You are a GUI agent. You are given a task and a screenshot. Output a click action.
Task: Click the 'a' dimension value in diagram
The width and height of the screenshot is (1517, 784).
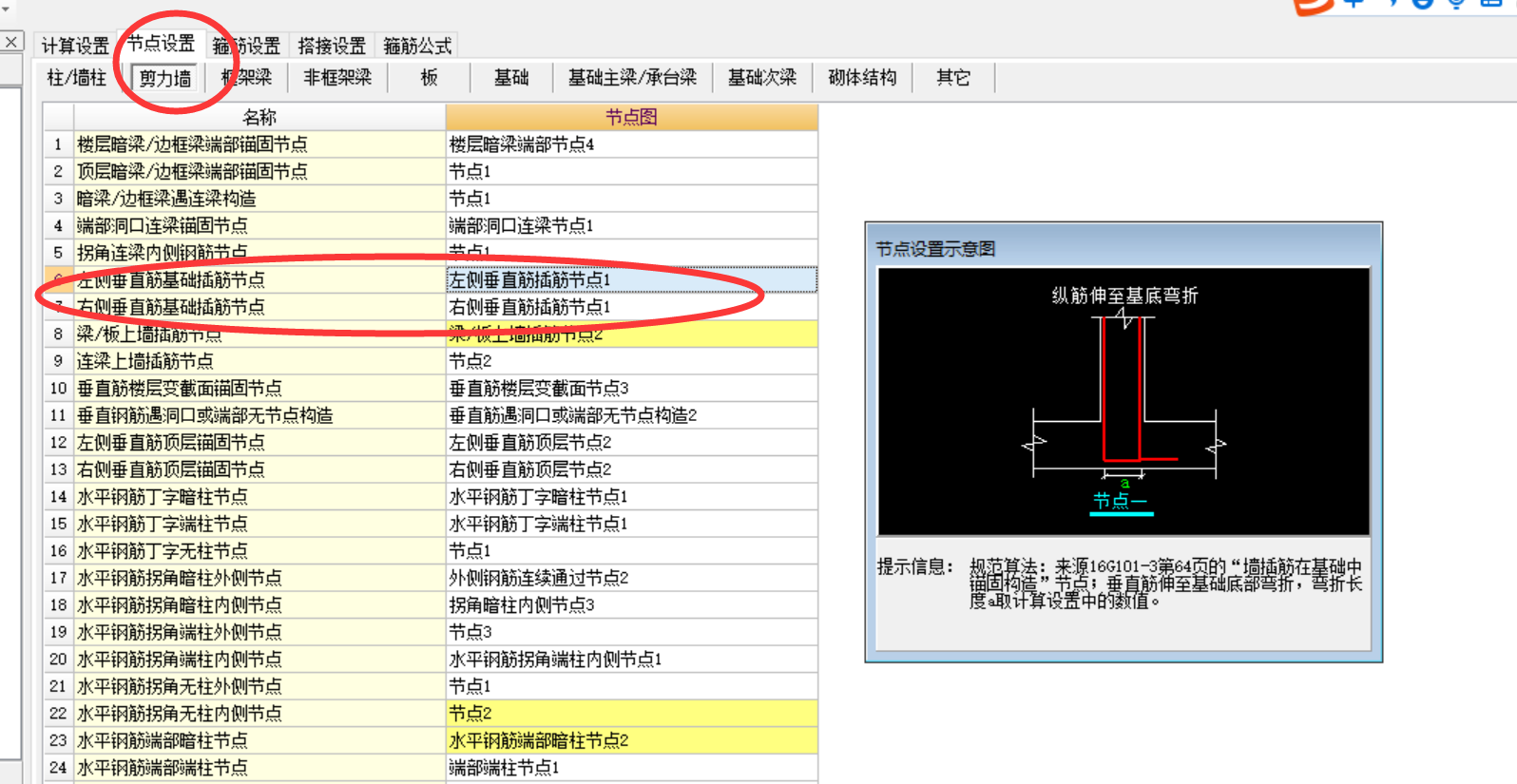(1124, 483)
